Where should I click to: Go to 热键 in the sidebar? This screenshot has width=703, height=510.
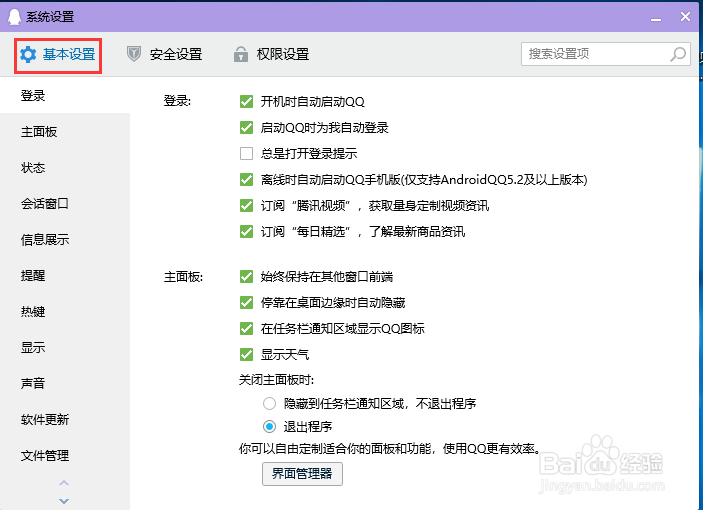click(65, 311)
